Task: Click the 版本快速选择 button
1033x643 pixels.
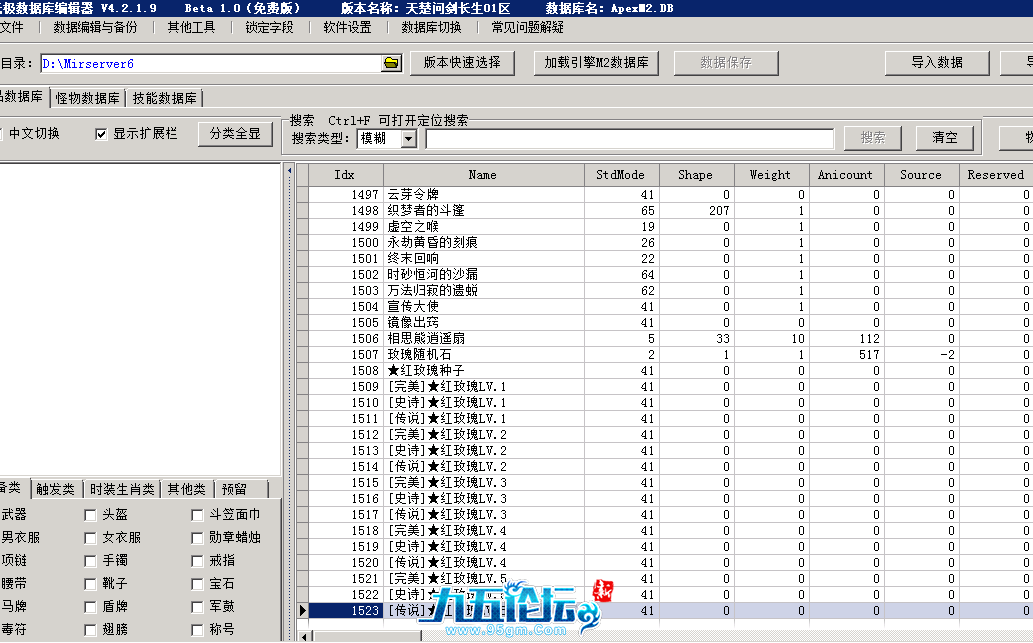Action: [462, 62]
